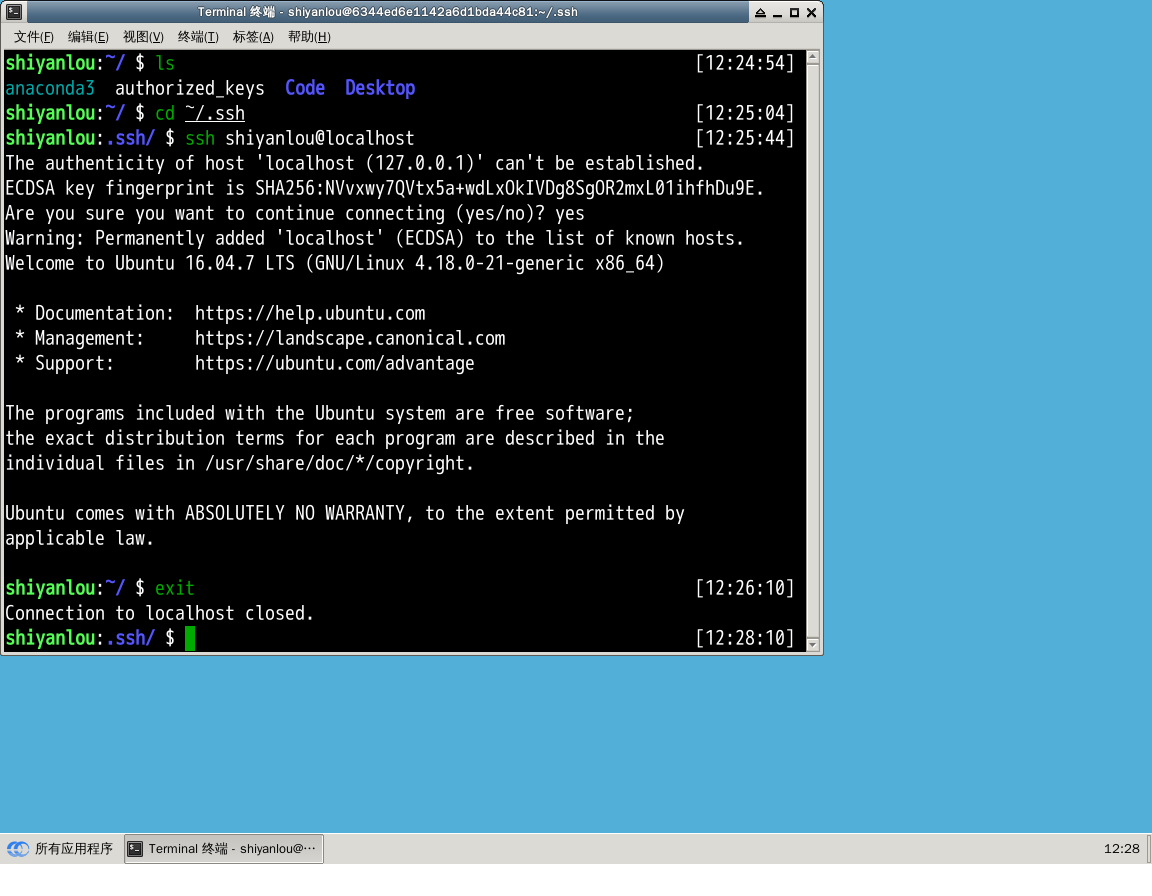Click the Terminal taskbar button
Viewport: 1152px width, 896px height.
pyautogui.click(x=224, y=849)
